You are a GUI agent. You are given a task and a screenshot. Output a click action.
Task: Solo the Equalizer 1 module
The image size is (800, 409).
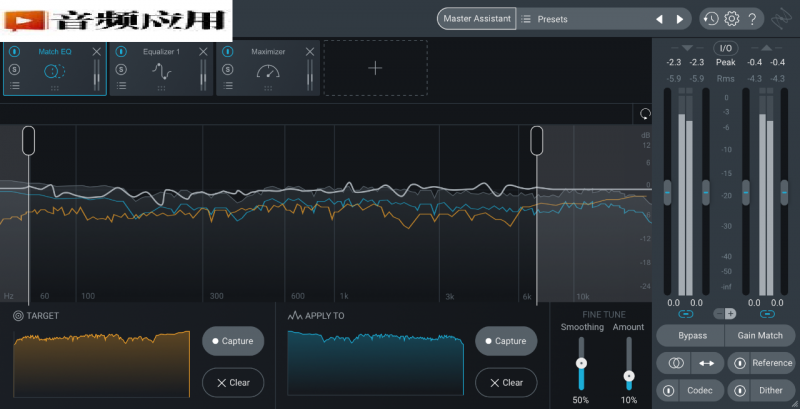pos(121,69)
